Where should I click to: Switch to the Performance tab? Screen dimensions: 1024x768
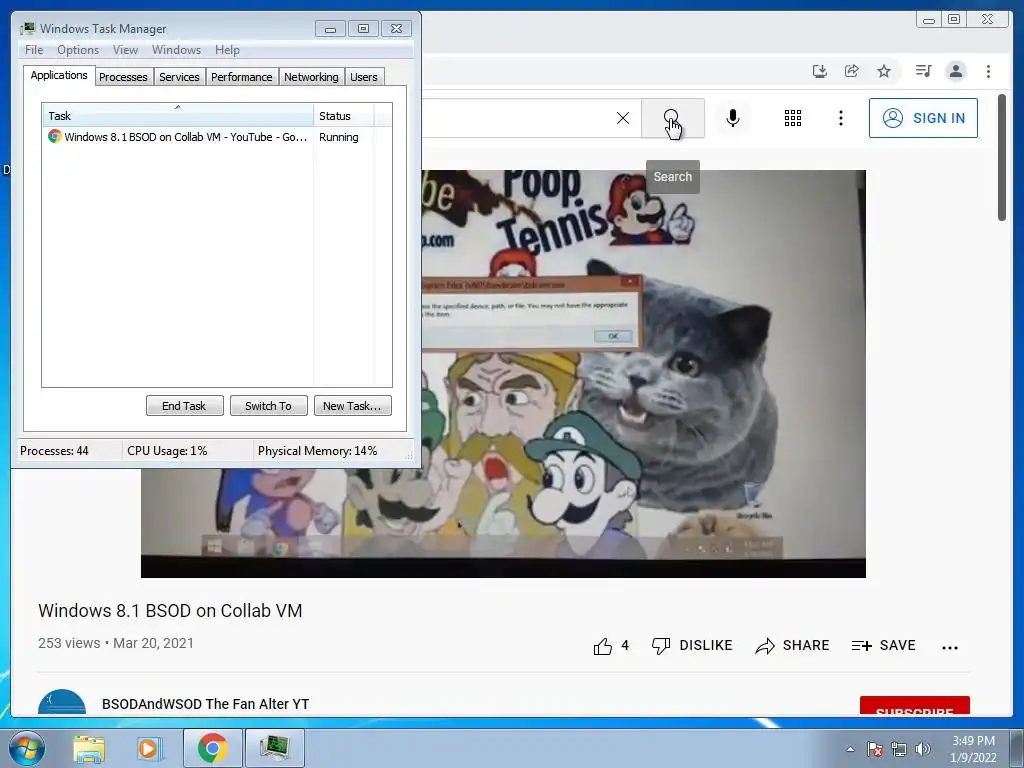242,77
